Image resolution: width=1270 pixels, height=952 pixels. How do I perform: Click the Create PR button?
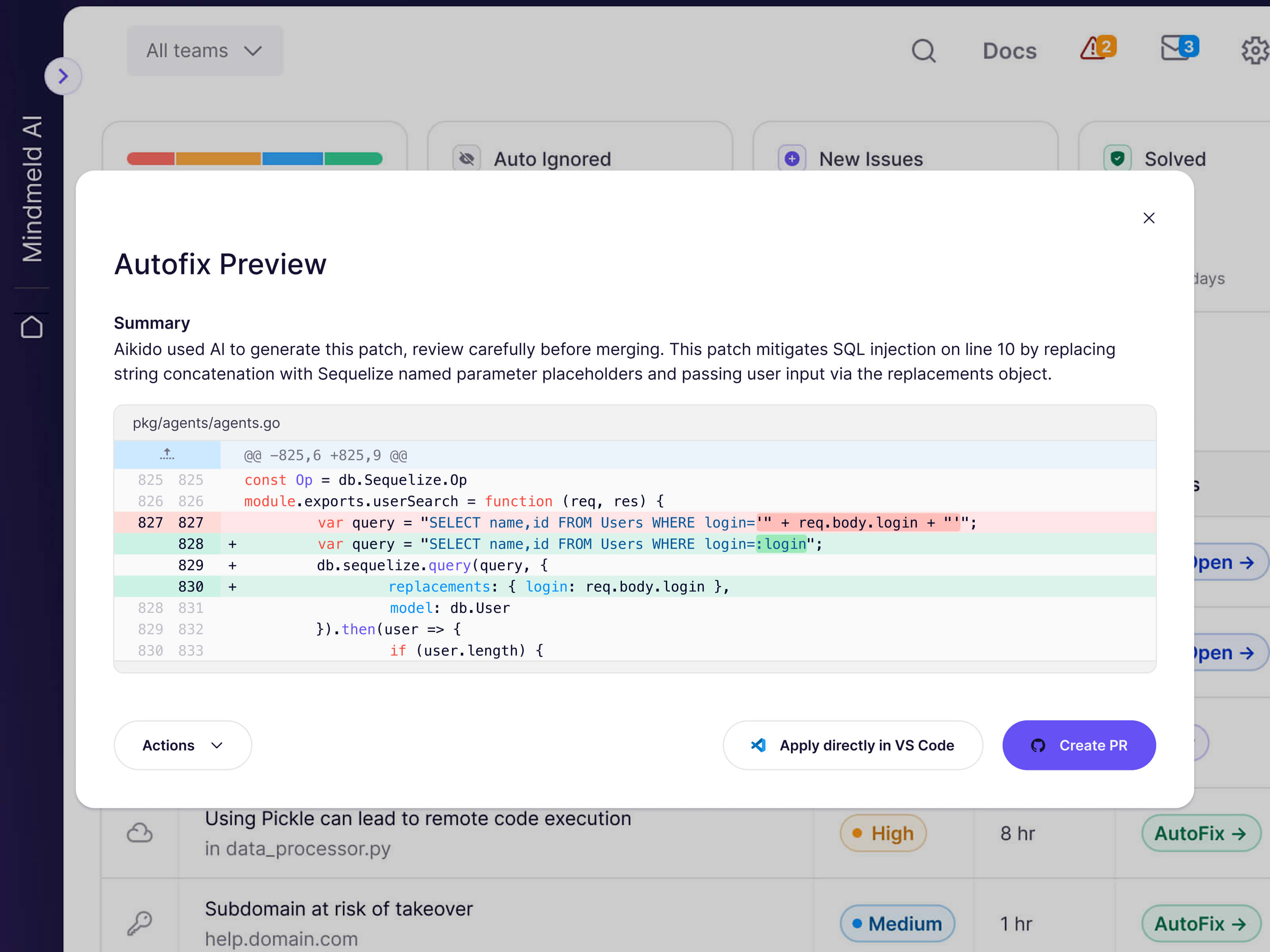click(1079, 745)
